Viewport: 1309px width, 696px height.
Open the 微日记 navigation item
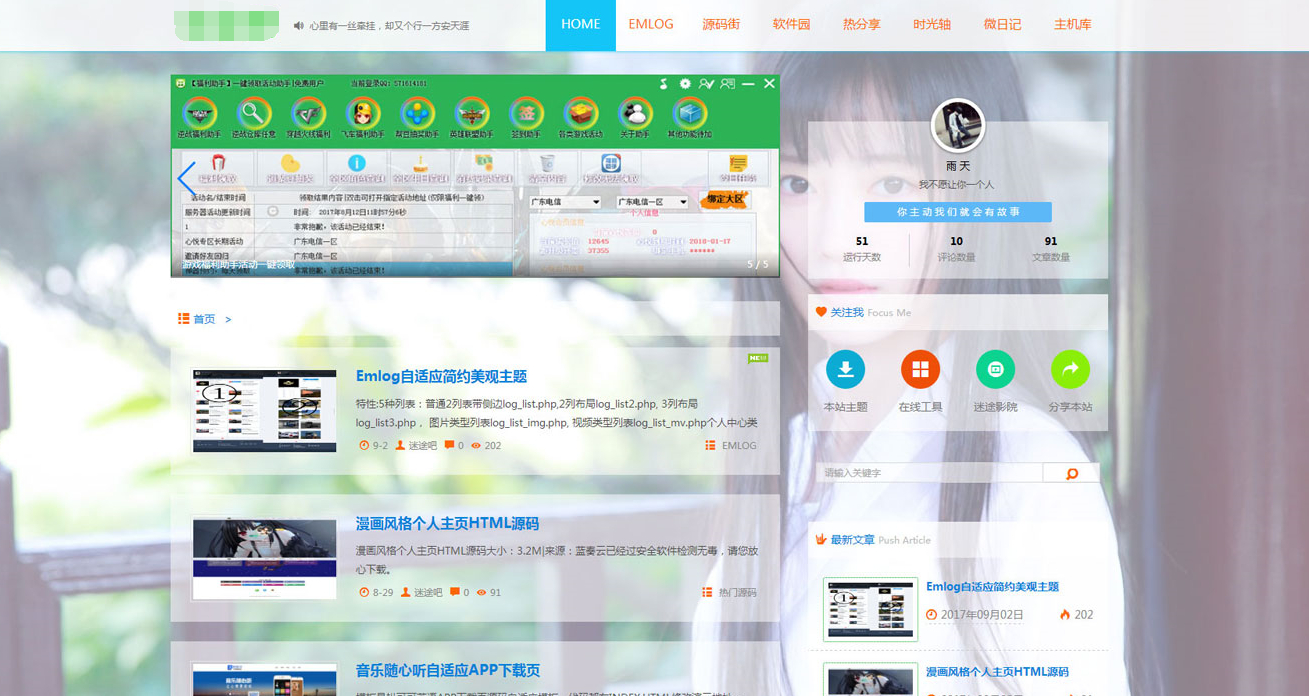tap(1002, 25)
